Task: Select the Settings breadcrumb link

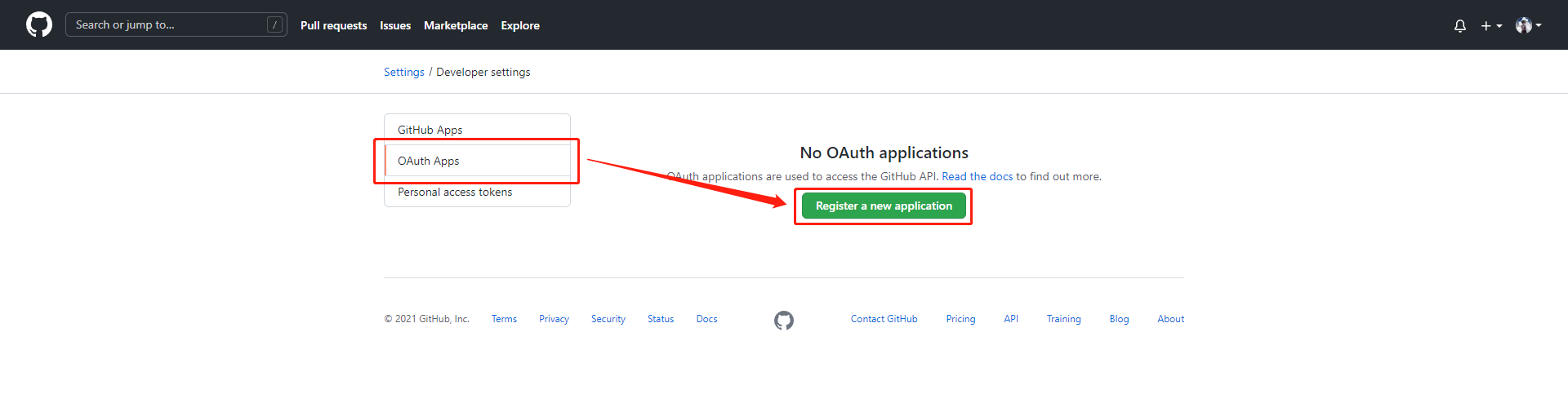Action: [404, 72]
